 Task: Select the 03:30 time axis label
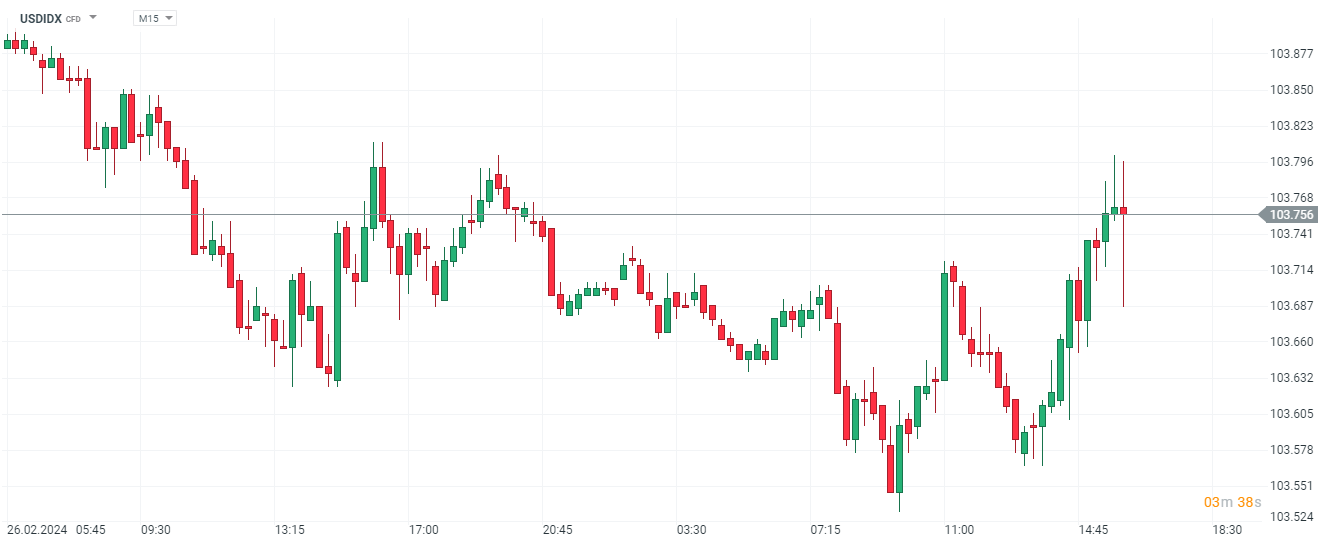click(691, 529)
